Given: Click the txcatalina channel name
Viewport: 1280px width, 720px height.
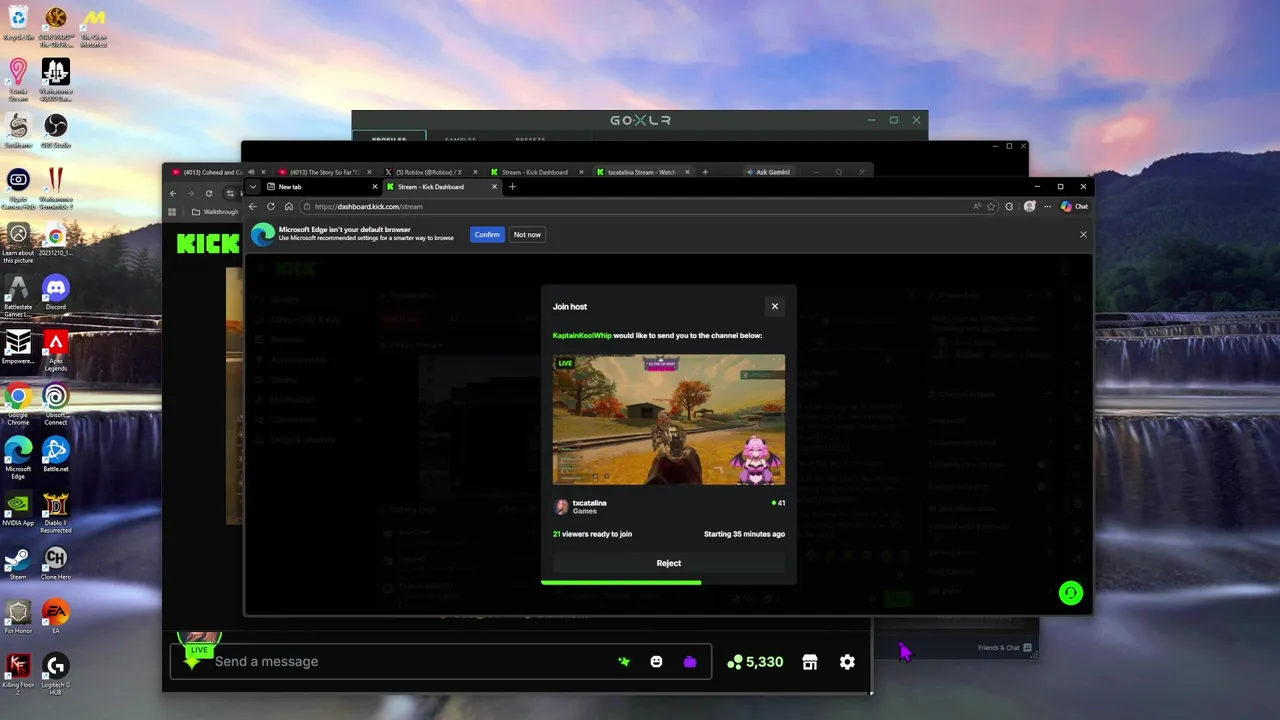Looking at the screenshot, I should [x=589, y=503].
